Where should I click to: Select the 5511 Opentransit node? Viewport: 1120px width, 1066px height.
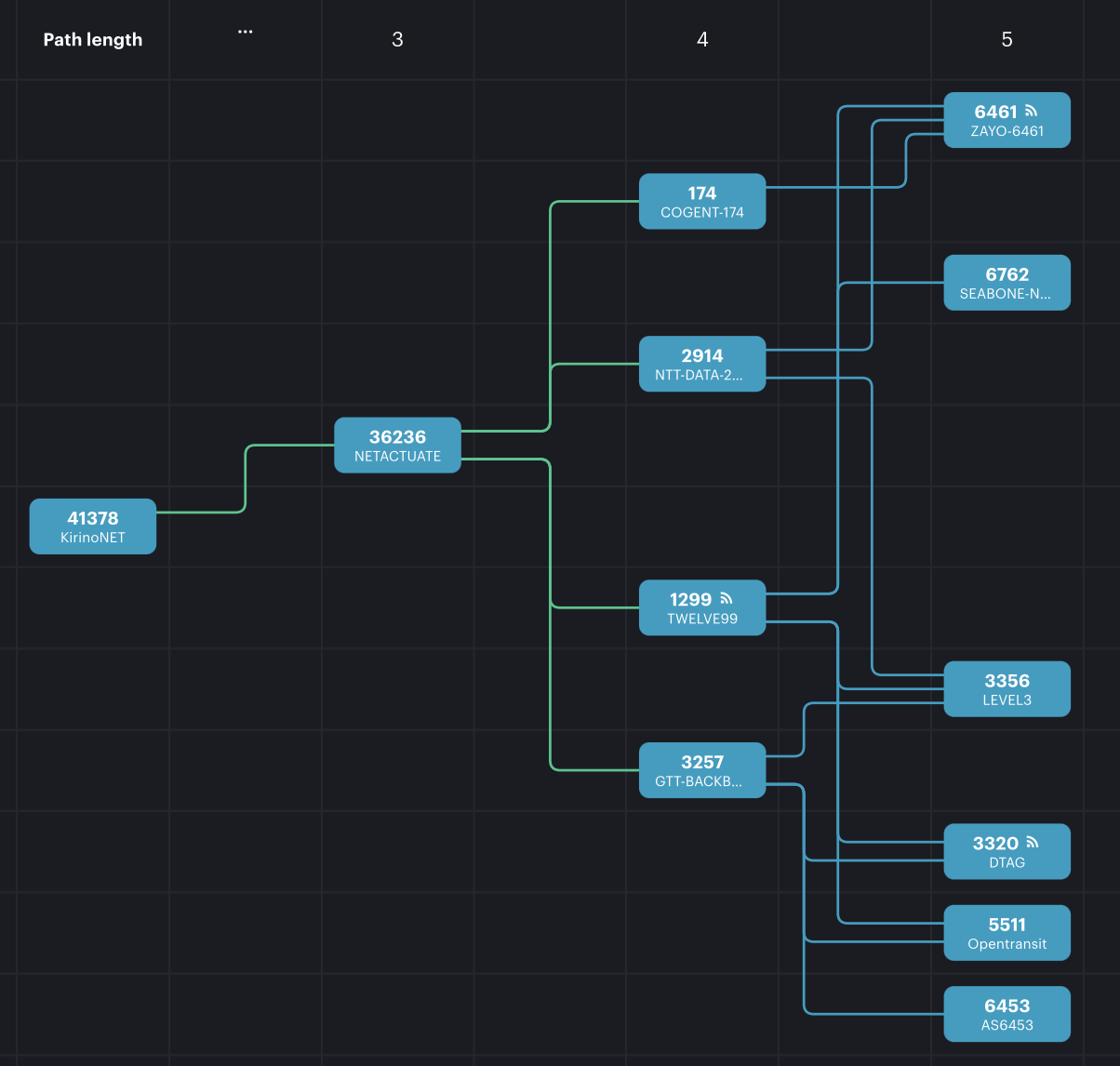tap(1007, 933)
